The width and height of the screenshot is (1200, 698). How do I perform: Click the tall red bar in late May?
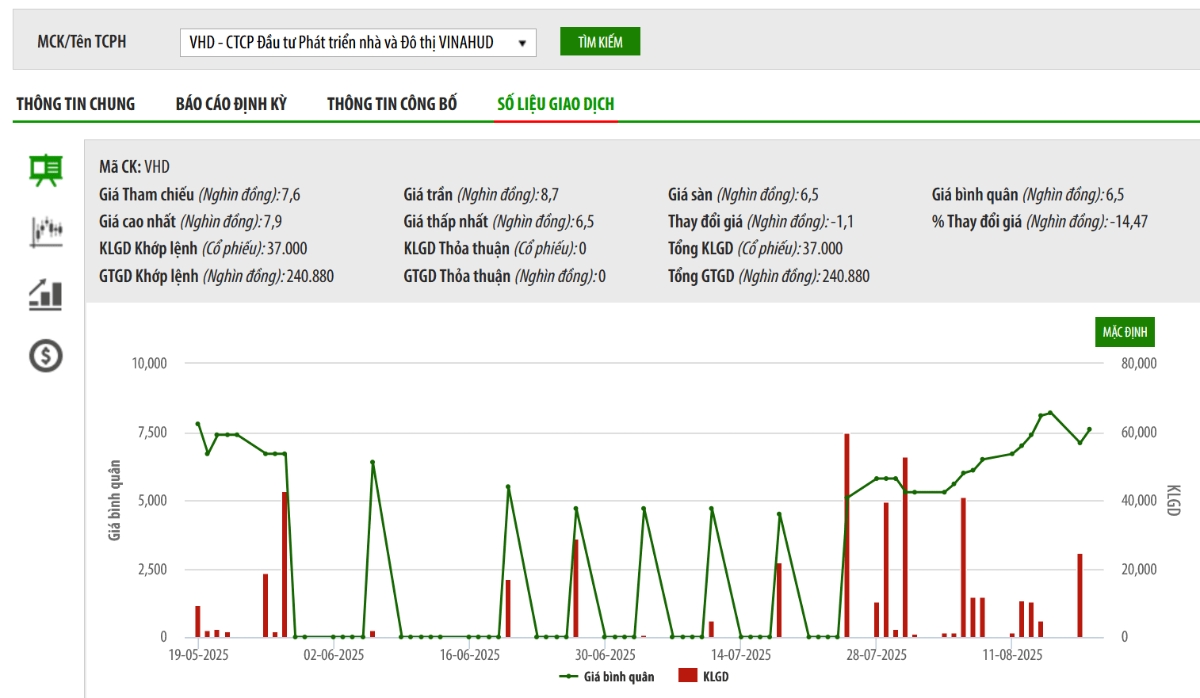(x=284, y=564)
